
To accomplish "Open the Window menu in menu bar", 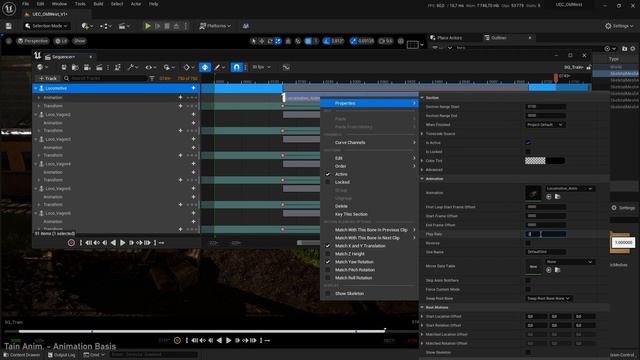I will [59, 4].
